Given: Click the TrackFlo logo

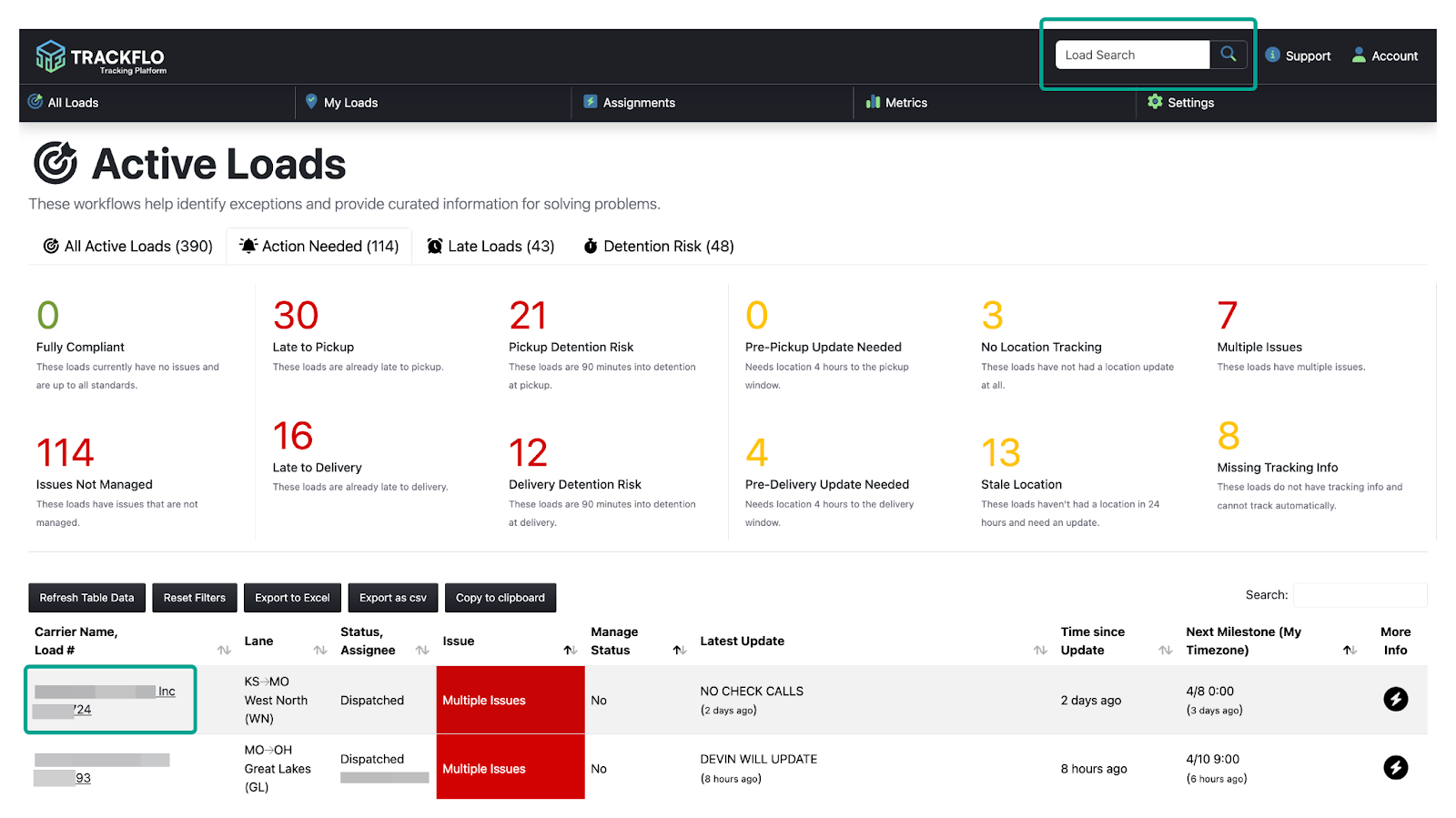Looking at the screenshot, I should [101, 56].
